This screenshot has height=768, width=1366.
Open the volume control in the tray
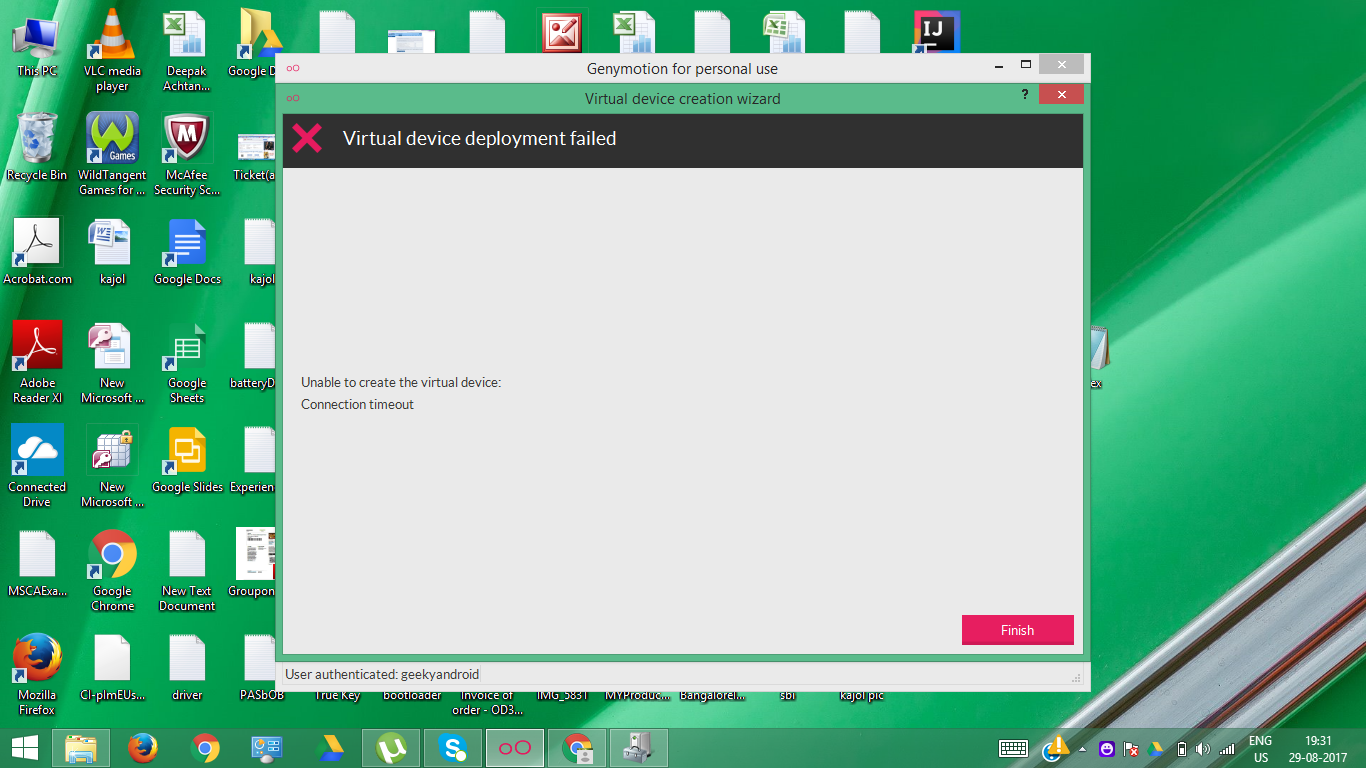tap(1203, 749)
